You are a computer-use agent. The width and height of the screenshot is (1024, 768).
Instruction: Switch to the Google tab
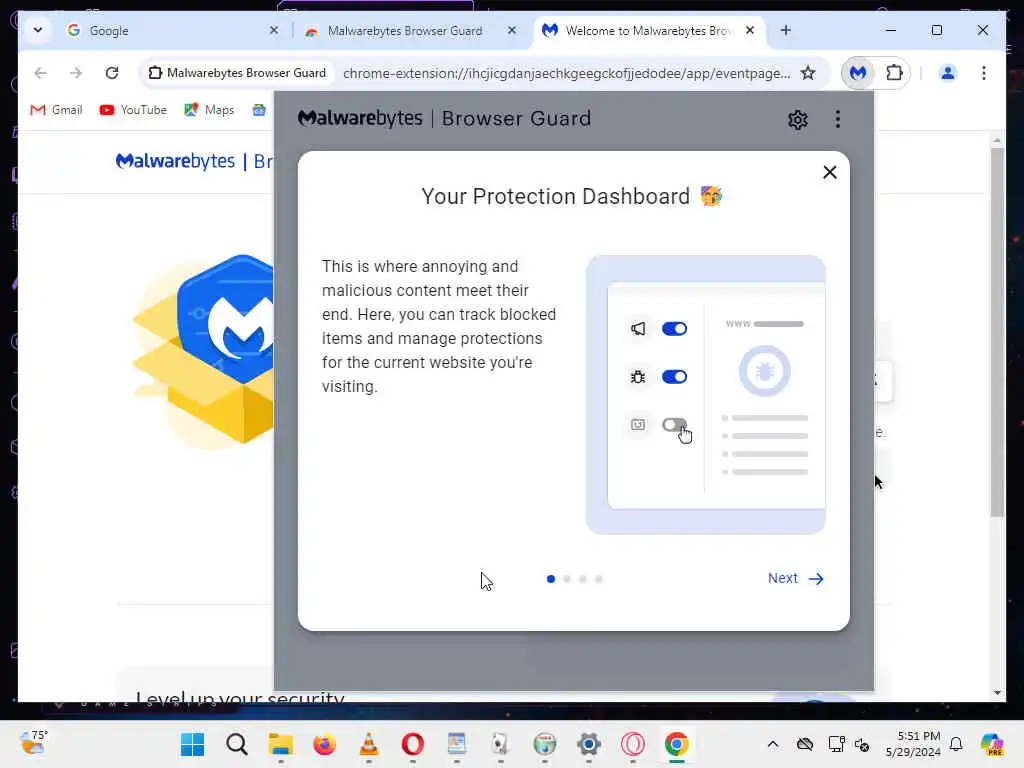[x=173, y=31]
